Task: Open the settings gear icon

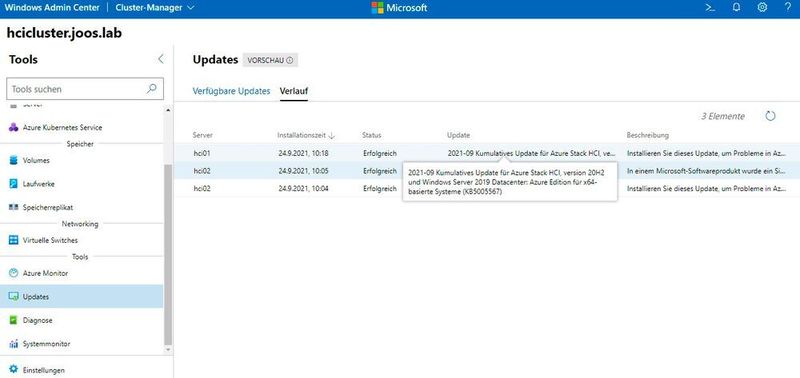Action: pos(762,8)
